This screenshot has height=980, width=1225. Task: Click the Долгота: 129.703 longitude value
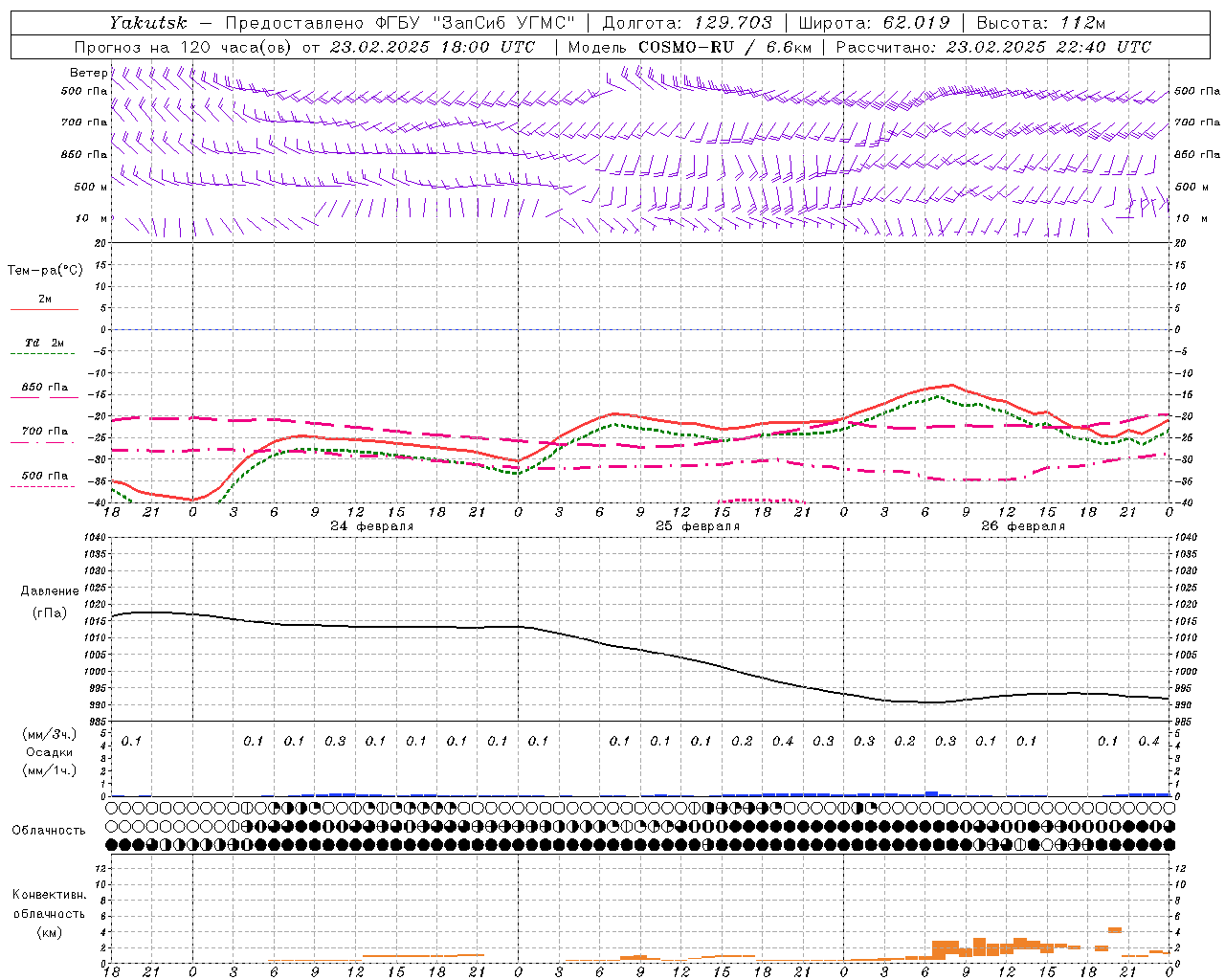[x=688, y=22]
